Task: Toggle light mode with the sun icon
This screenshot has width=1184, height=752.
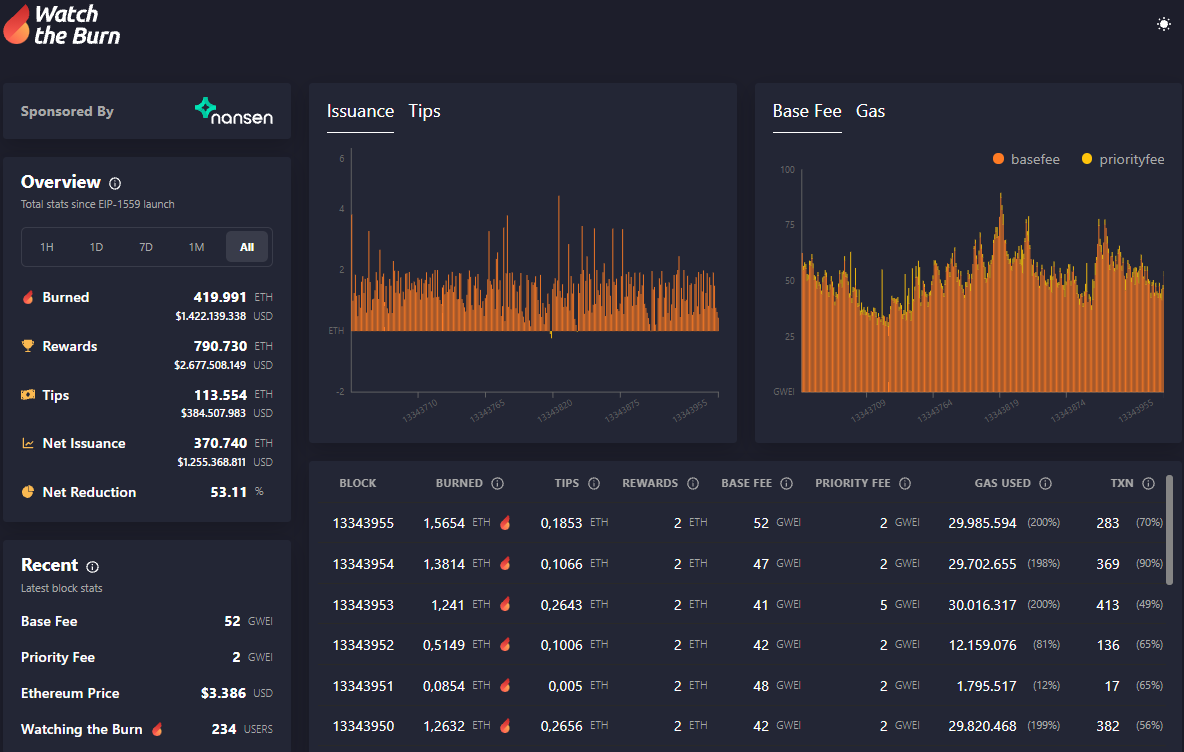Action: [1164, 24]
